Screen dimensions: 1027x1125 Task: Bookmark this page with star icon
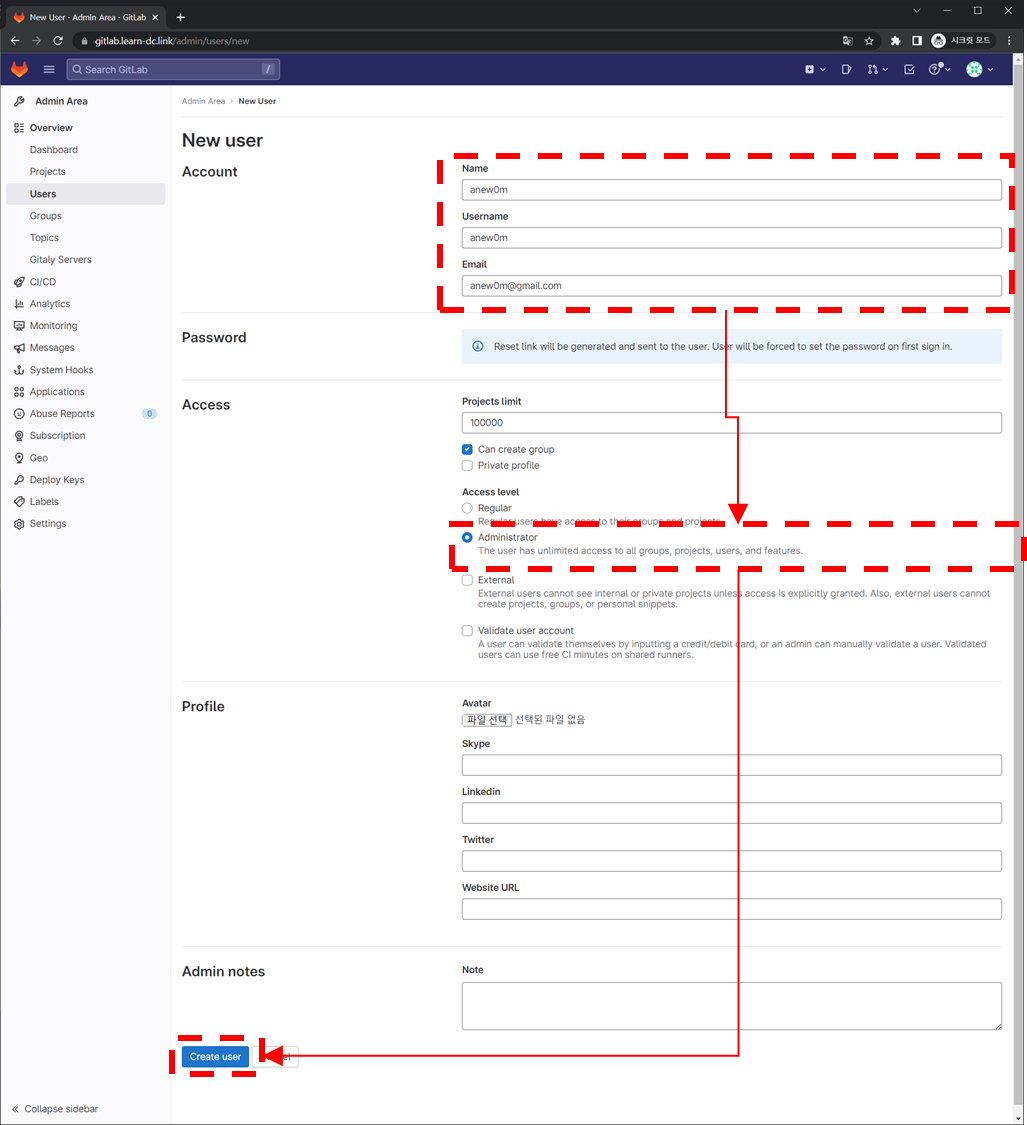pos(869,41)
